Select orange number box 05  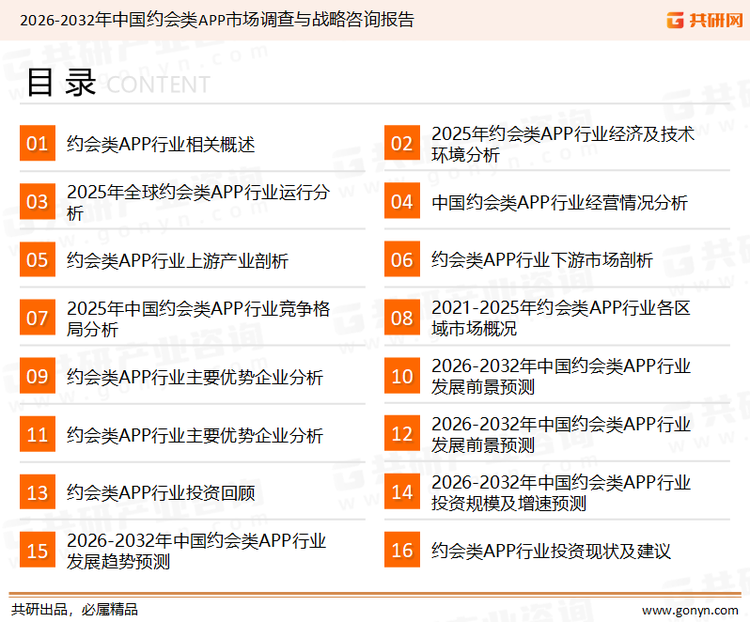[37, 259]
